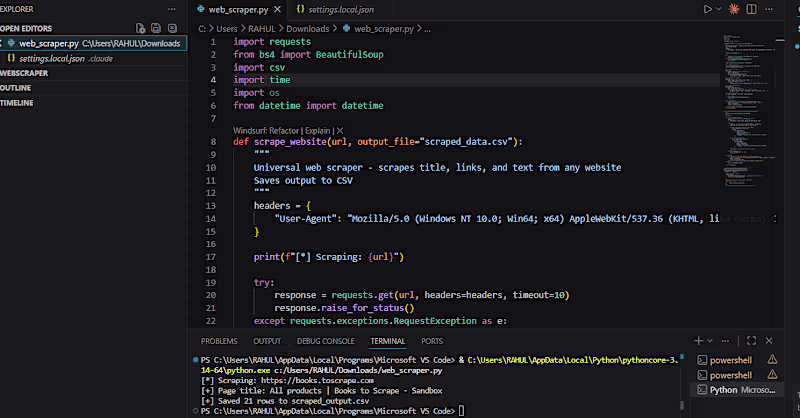Viewport: 800px width, 418px height.
Task: Open the DEBUG CONSOLE panel tab
Action: 326,341
